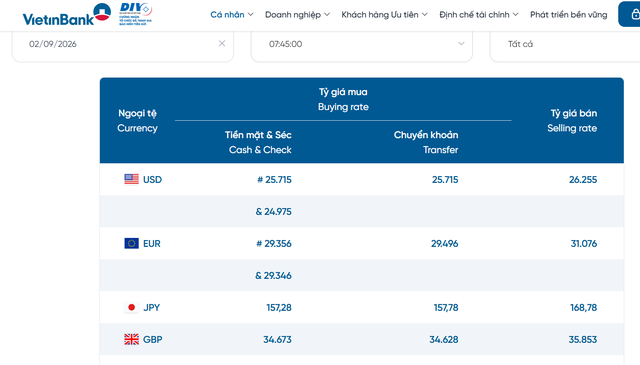Click the Chuyển khoản Transfer header
Viewport: 640px width, 365px height.
[426, 142]
